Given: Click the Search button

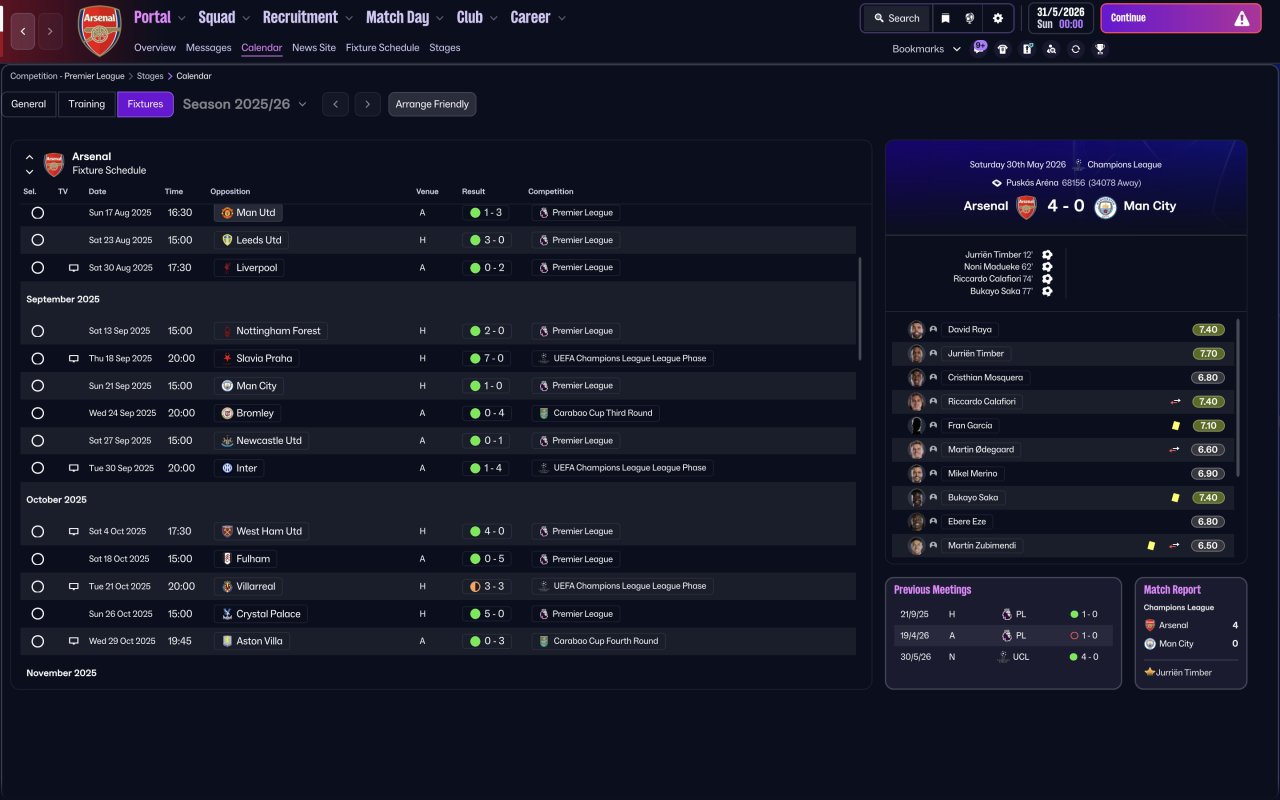Looking at the screenshot, I should (896, 18).
